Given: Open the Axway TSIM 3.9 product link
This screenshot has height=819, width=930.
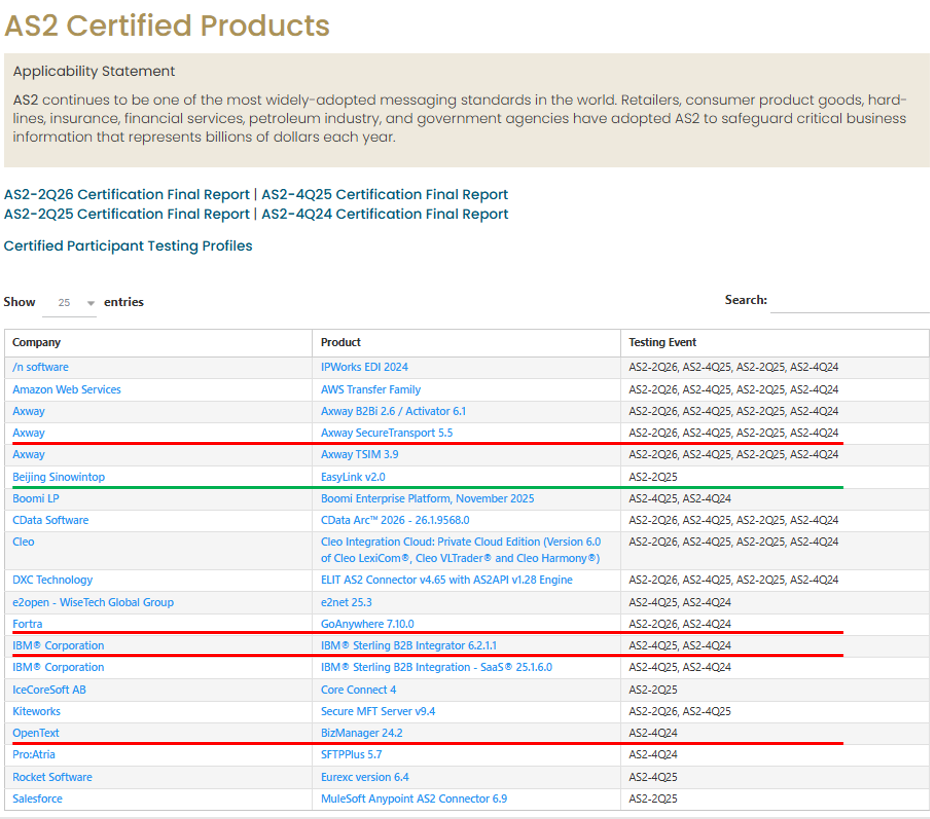Looking at the screenshot, I should (x=359, y=454).
